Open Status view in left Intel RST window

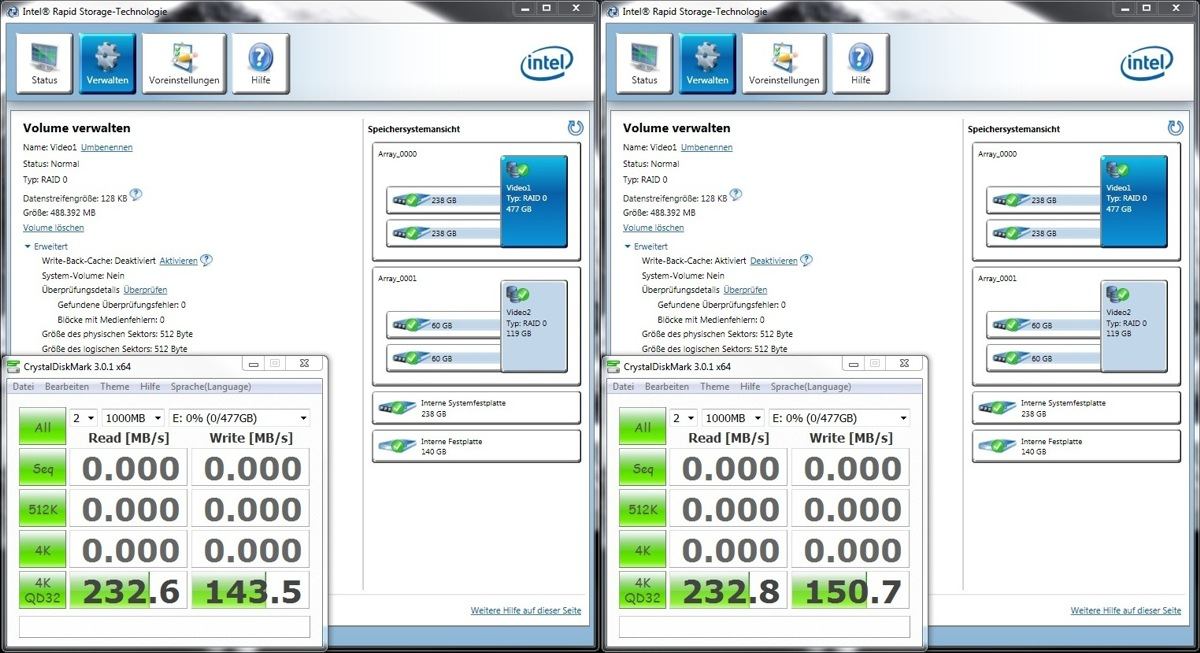(x=44, y=64)
